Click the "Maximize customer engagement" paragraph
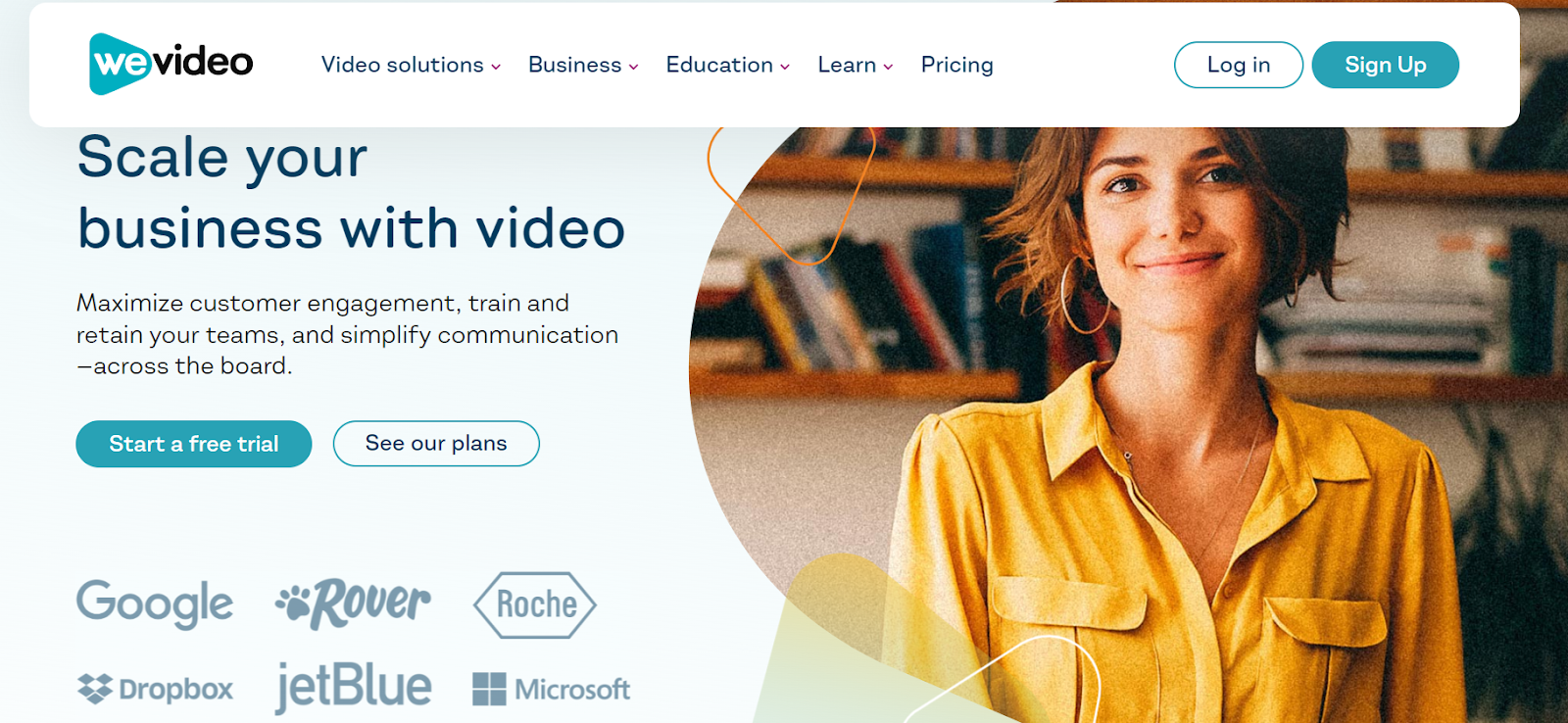The image size is (1568, 723). [348, 334]
